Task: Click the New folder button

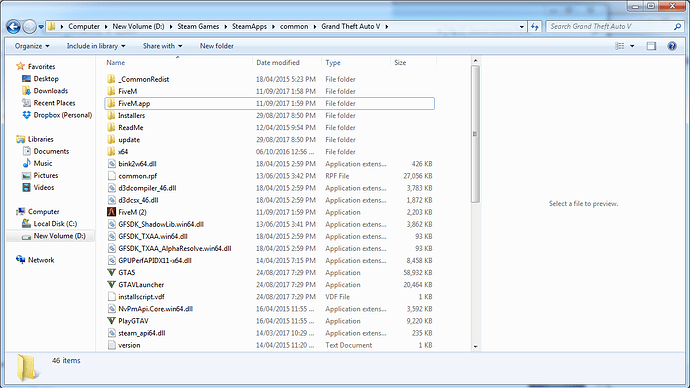Action: point(217,46)
